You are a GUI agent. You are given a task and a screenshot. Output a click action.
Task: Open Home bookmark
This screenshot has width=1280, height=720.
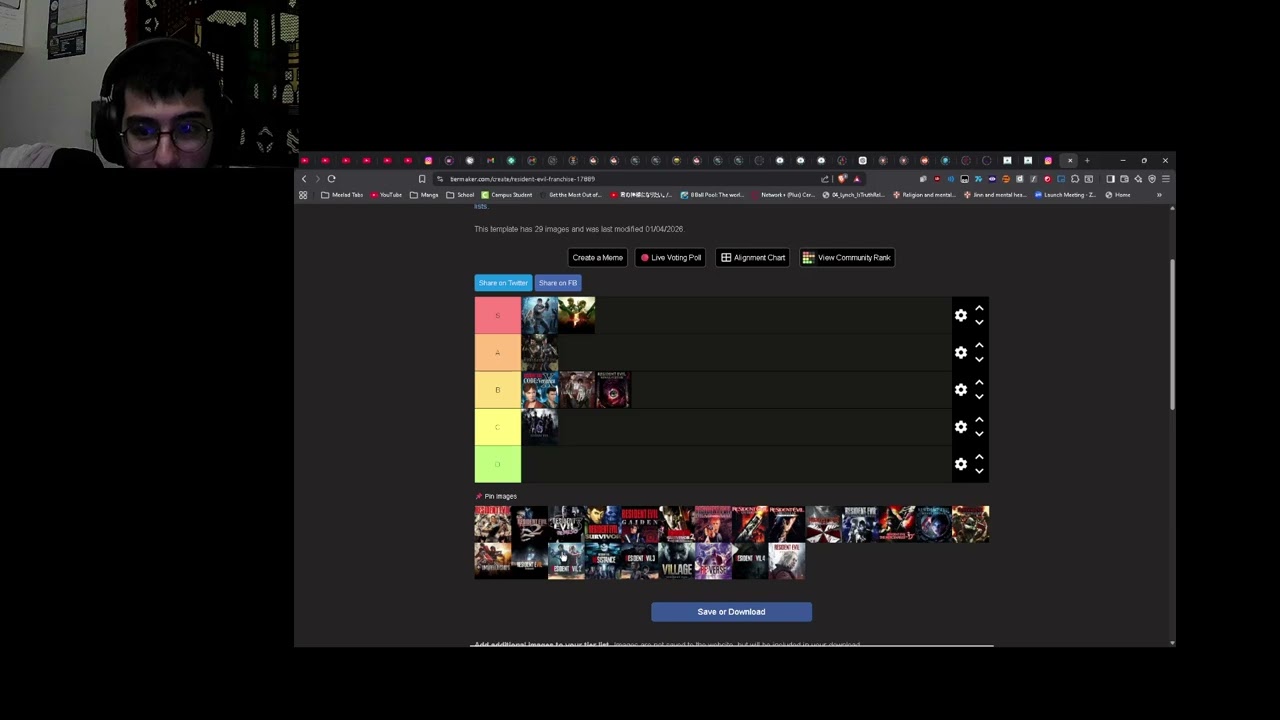1118,195
